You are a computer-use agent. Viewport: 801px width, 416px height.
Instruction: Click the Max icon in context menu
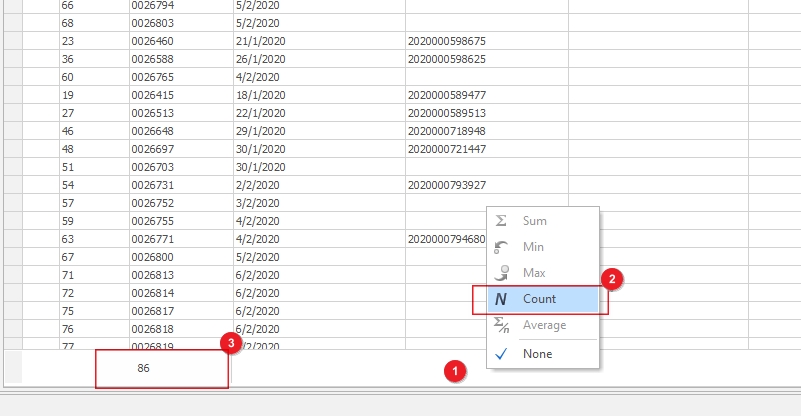(502, 272)
